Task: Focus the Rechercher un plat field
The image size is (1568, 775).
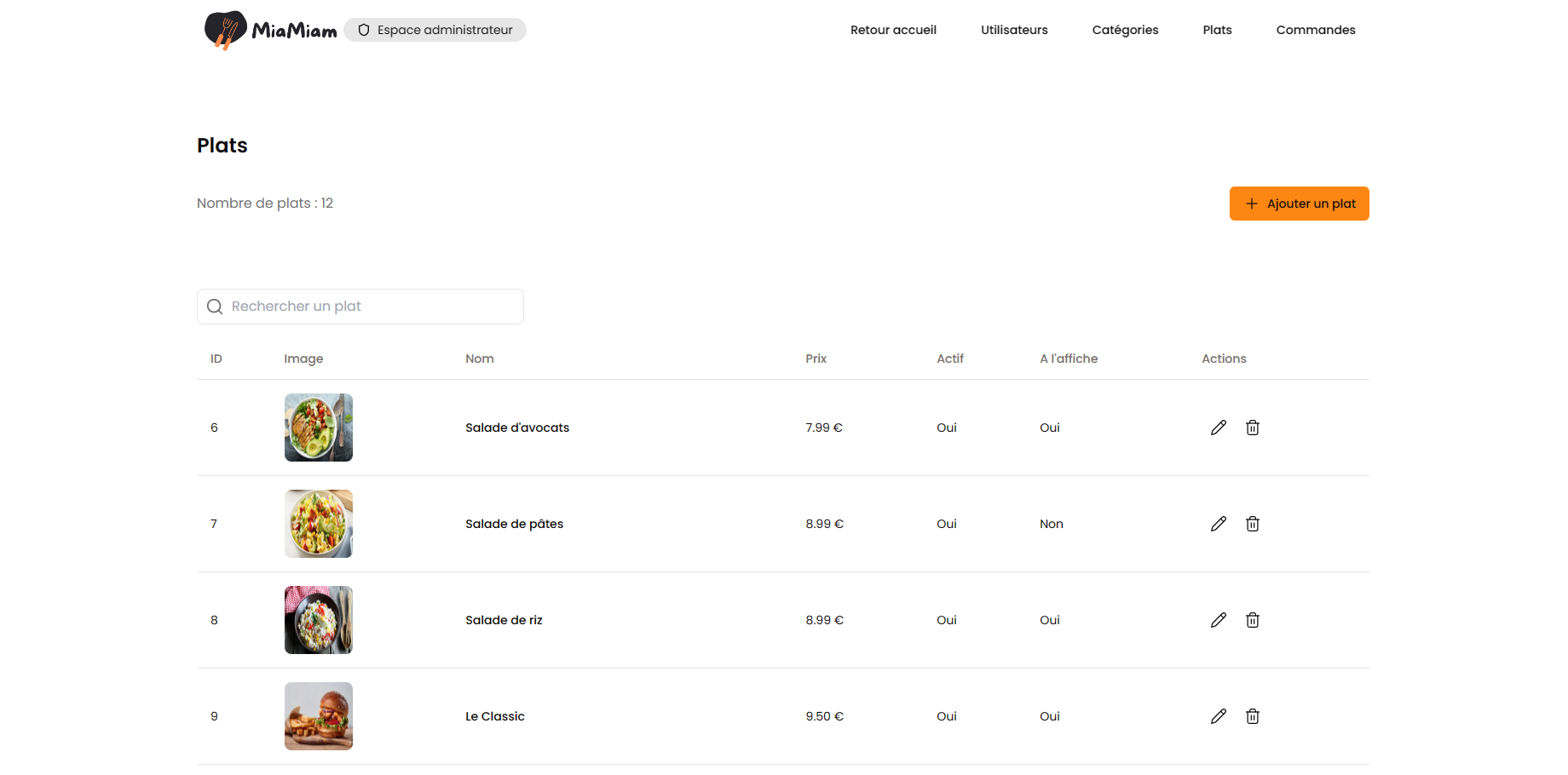Action: (360, 307)
